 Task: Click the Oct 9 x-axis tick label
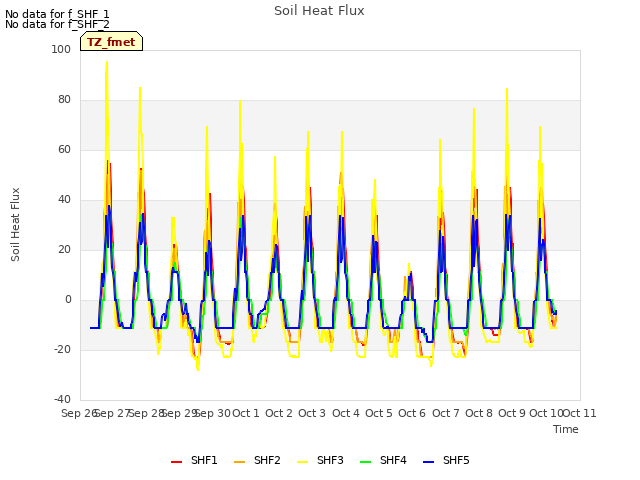[x=512, y=413]
